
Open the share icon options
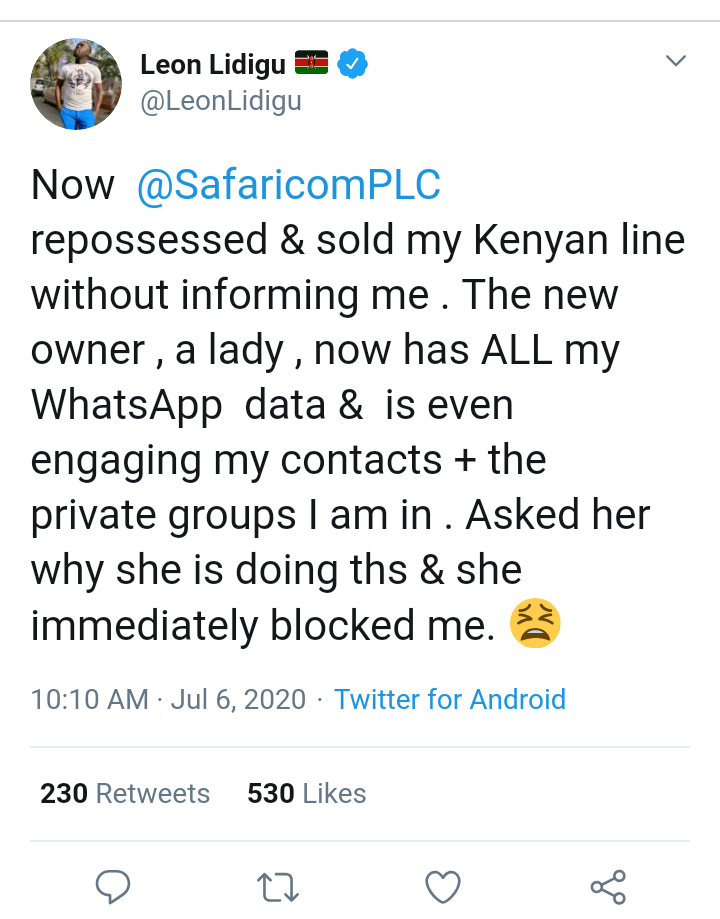(608, 886)
